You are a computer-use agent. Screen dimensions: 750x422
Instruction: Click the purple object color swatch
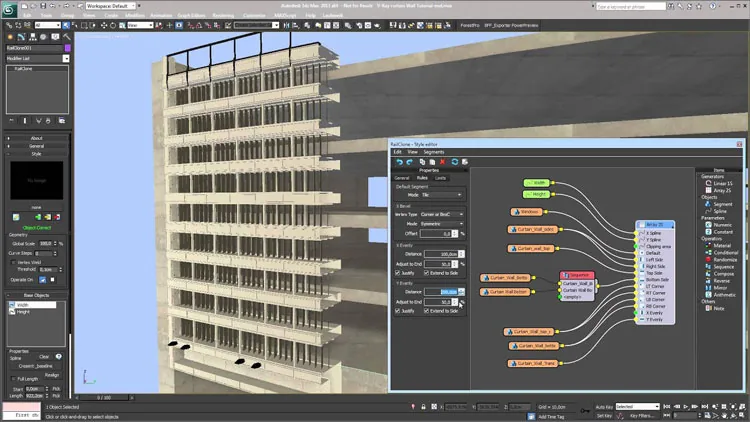(67, 48)
